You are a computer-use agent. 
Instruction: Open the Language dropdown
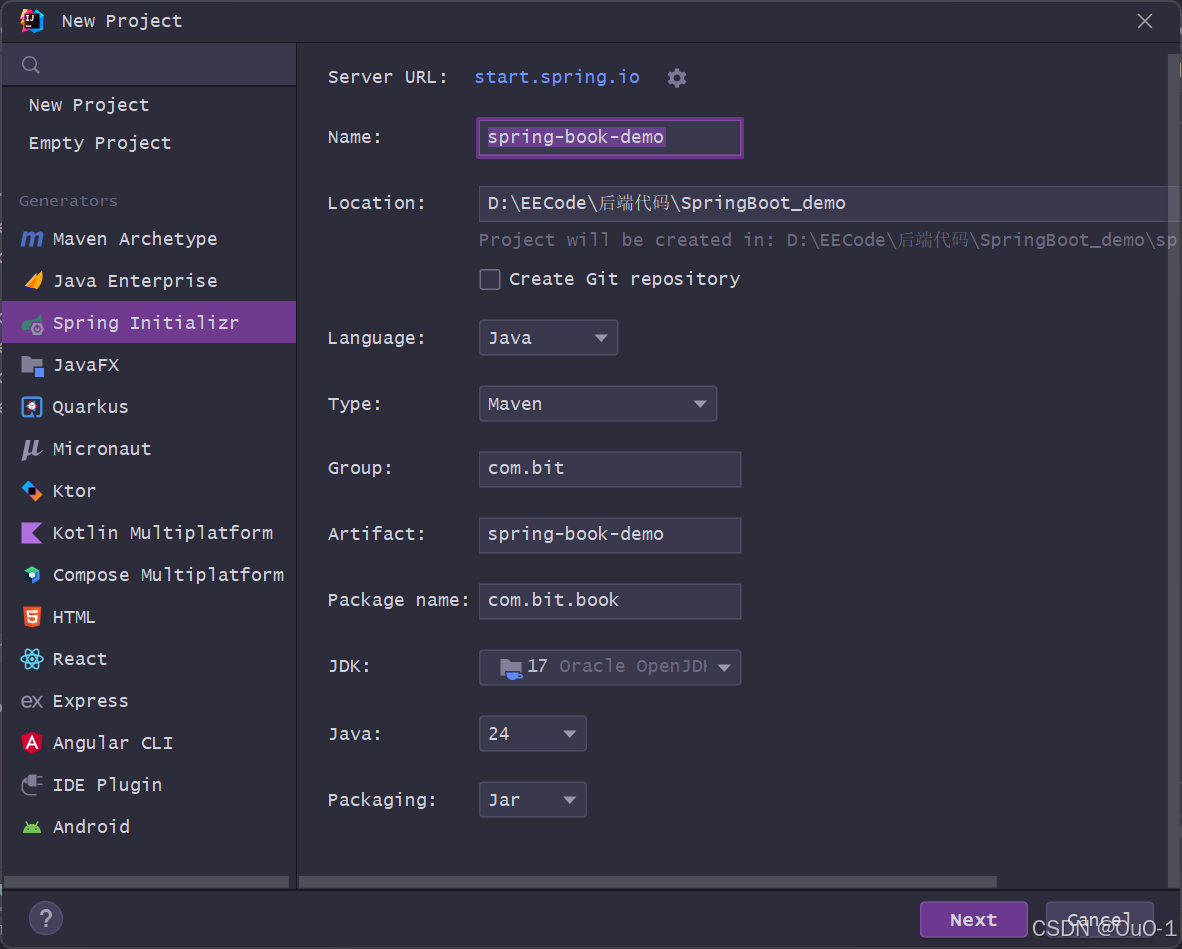click(548, 338)
